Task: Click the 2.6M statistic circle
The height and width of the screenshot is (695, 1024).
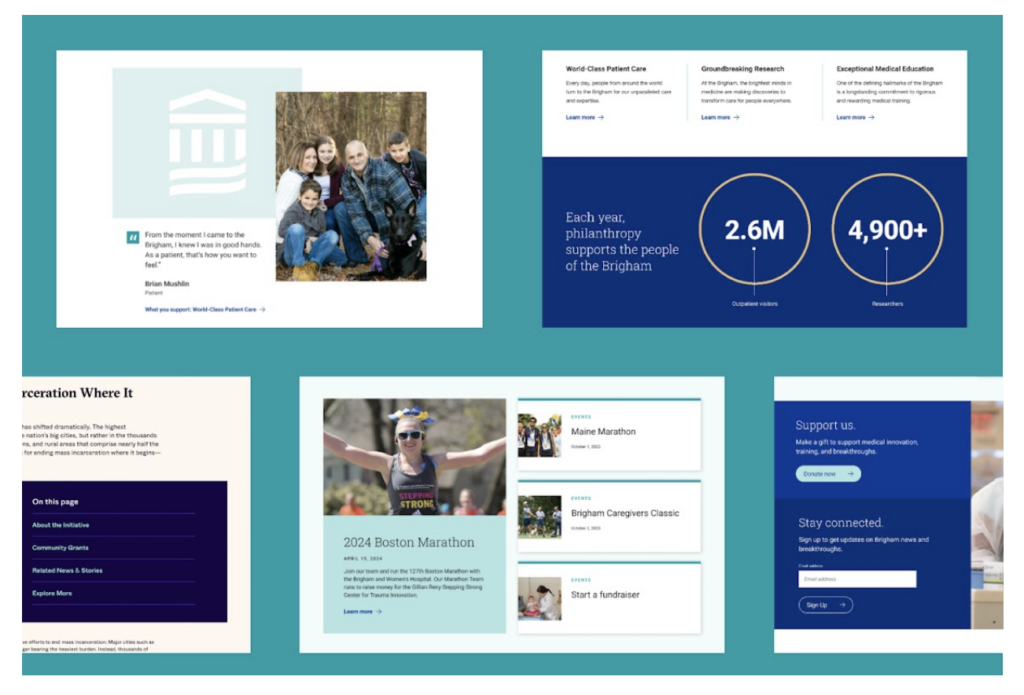Action: (754, 229)
